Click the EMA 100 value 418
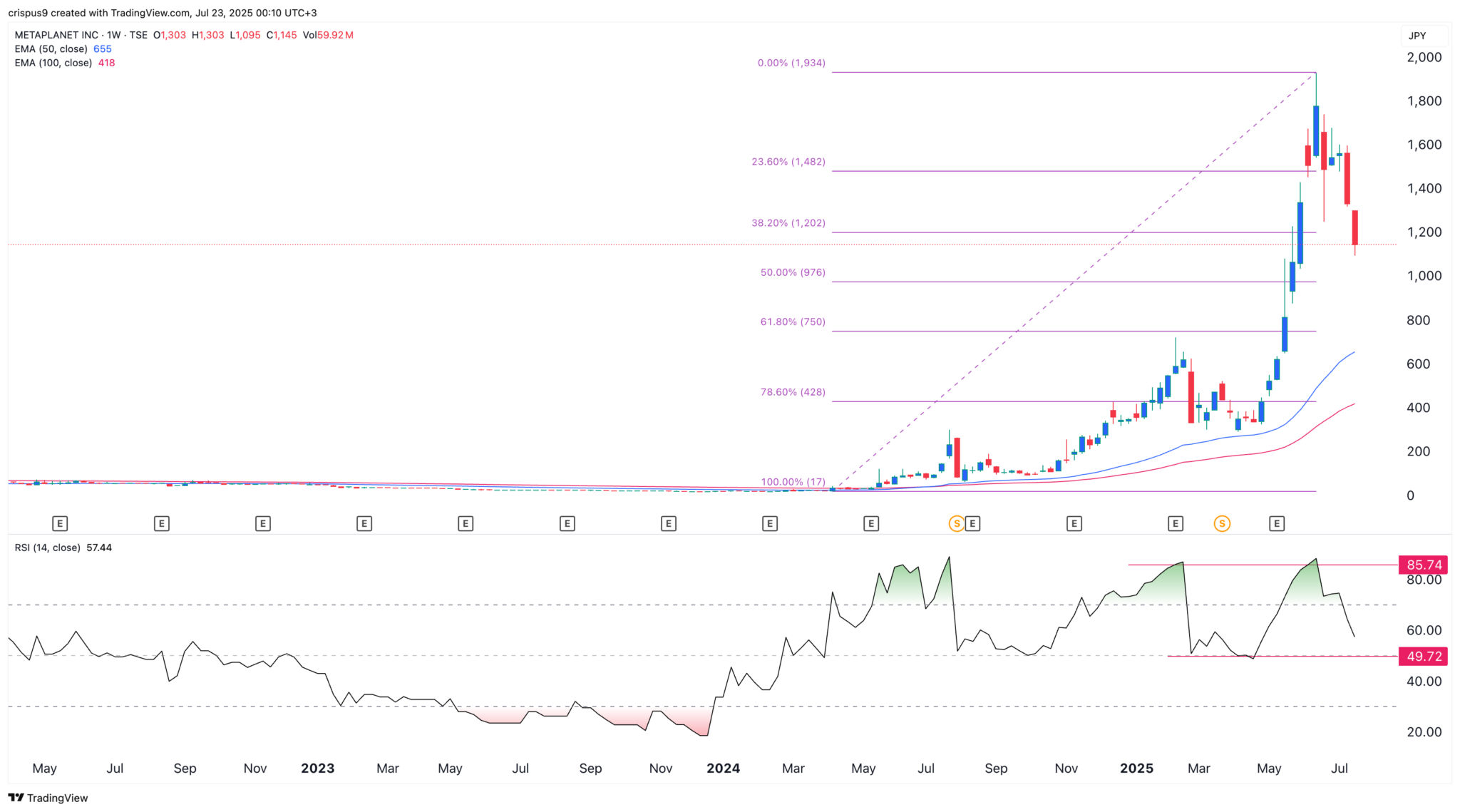 point(107,63)
